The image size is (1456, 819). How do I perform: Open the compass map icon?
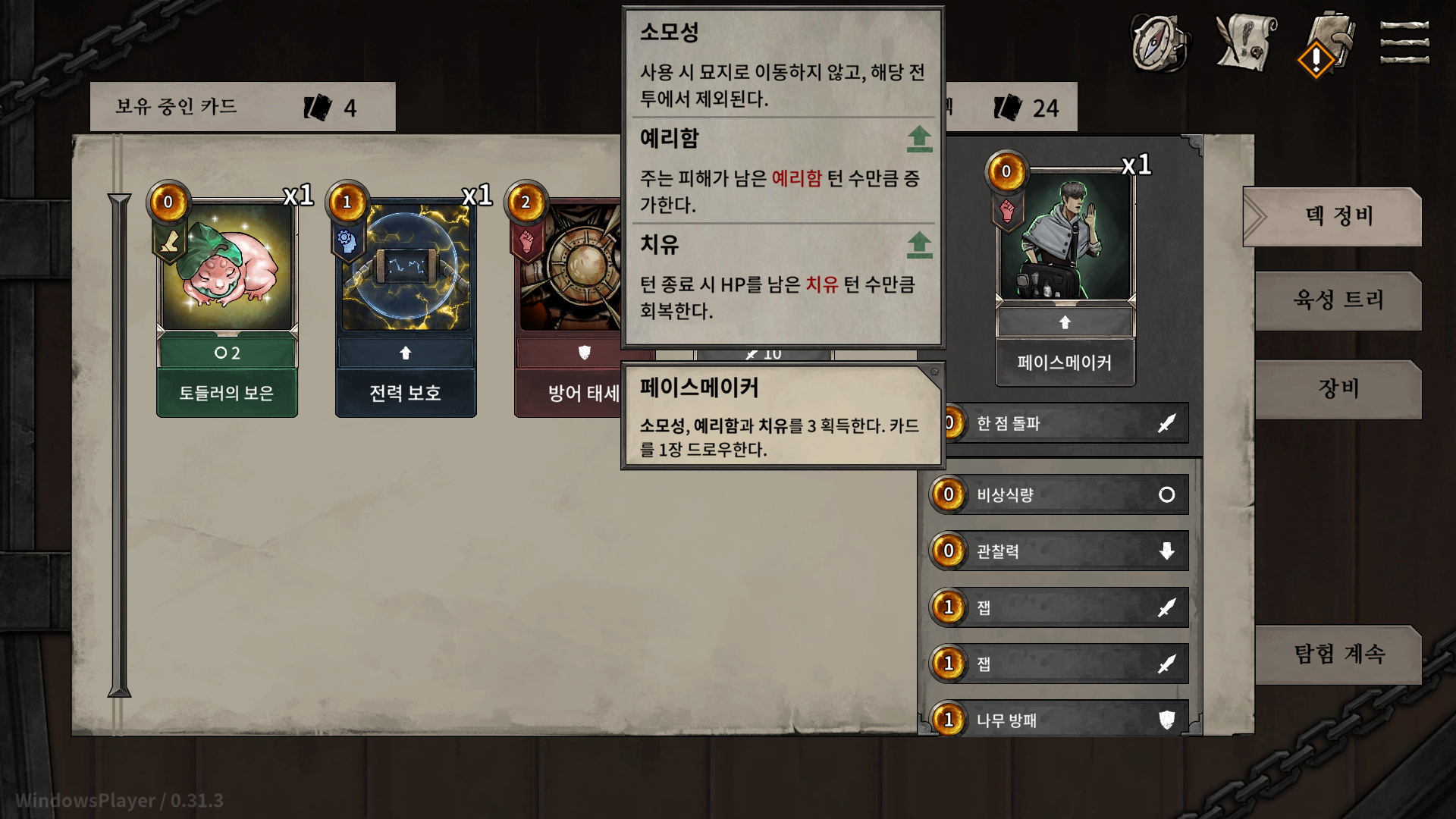pos(1159,43)
